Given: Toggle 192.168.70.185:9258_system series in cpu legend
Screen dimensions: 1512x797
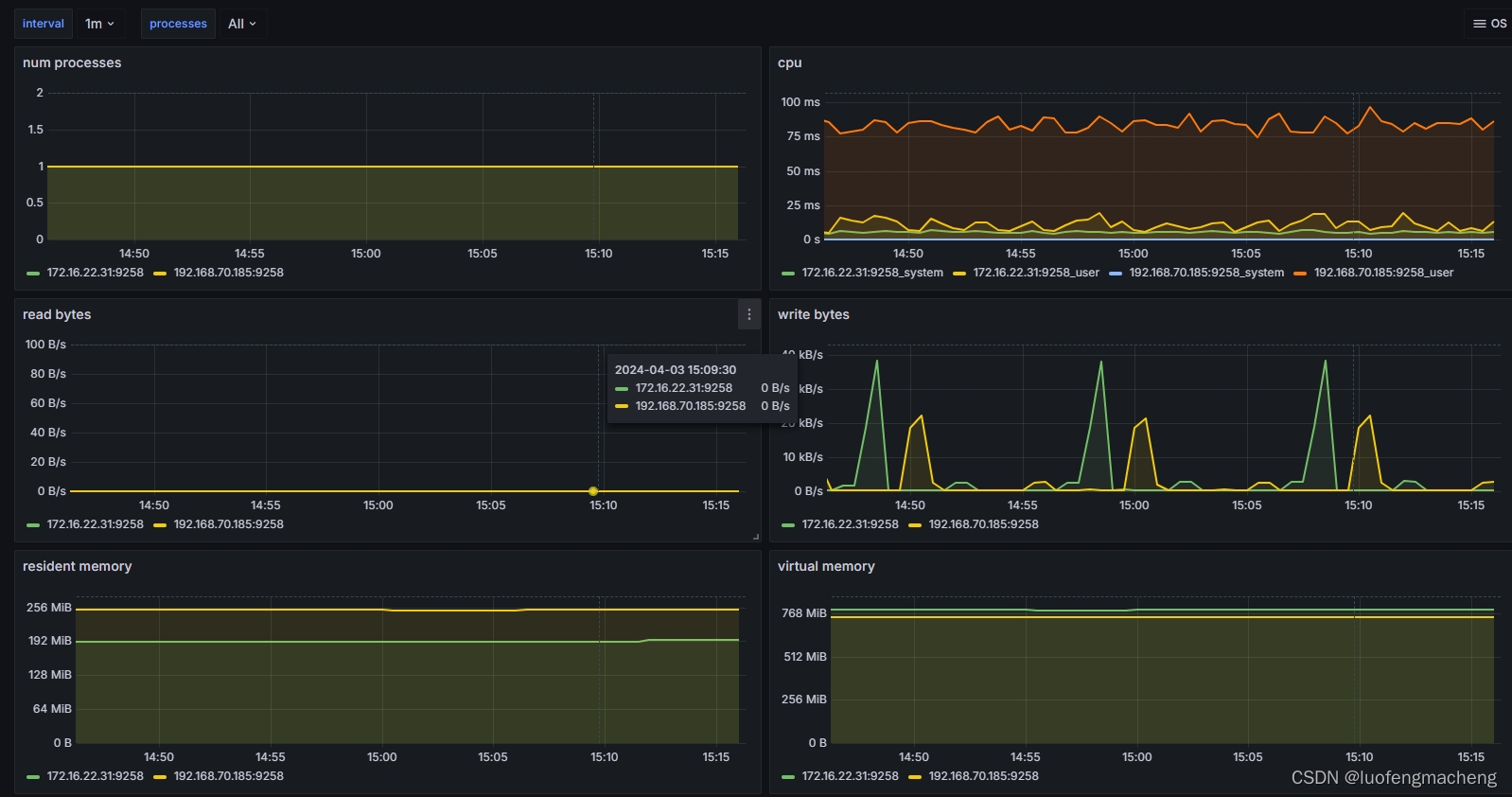Looking at the screenshot, I should pyautogui.click(x=1206, y=273).
